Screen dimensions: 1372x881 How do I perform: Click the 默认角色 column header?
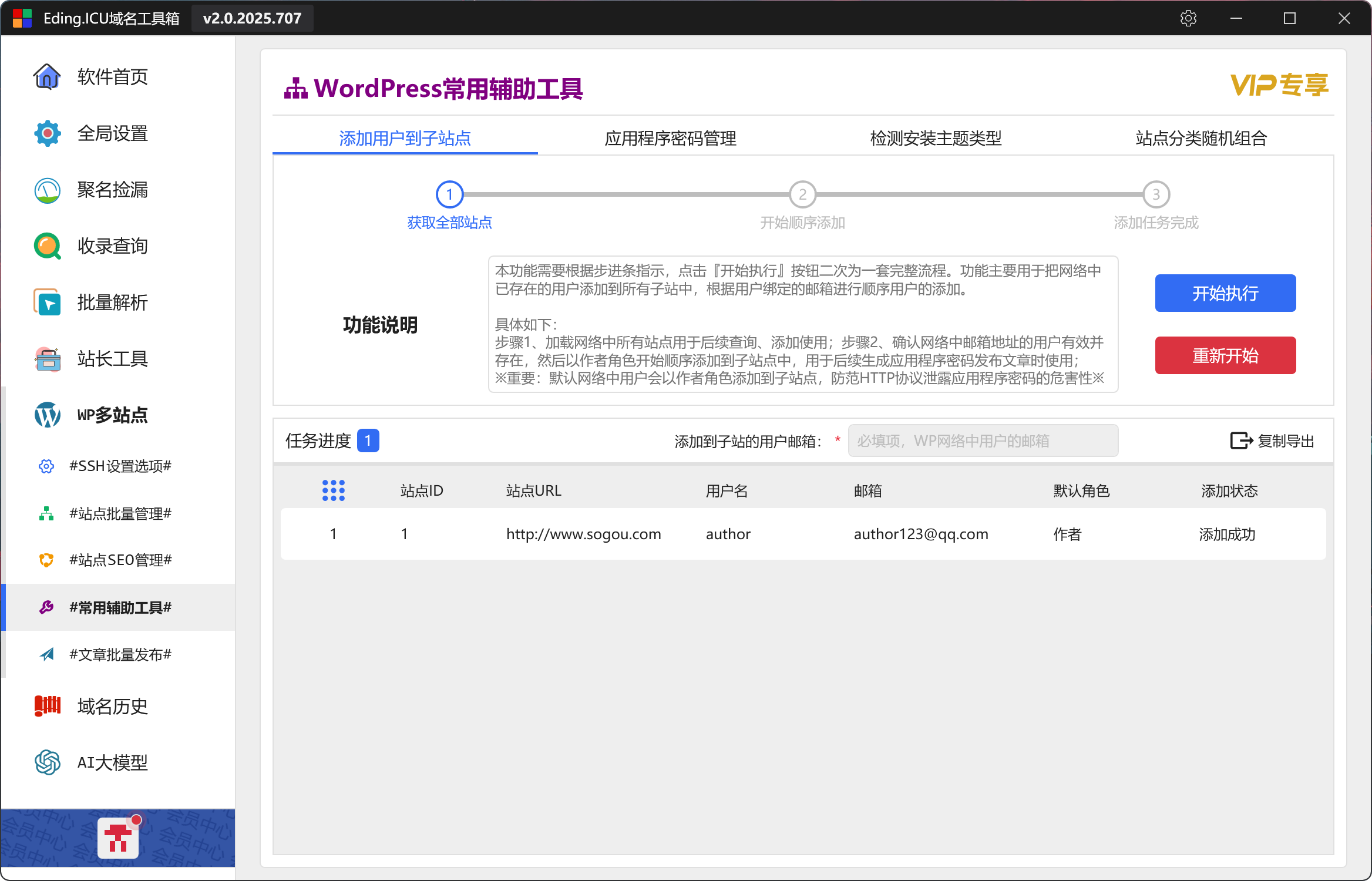click(1081, 490)
